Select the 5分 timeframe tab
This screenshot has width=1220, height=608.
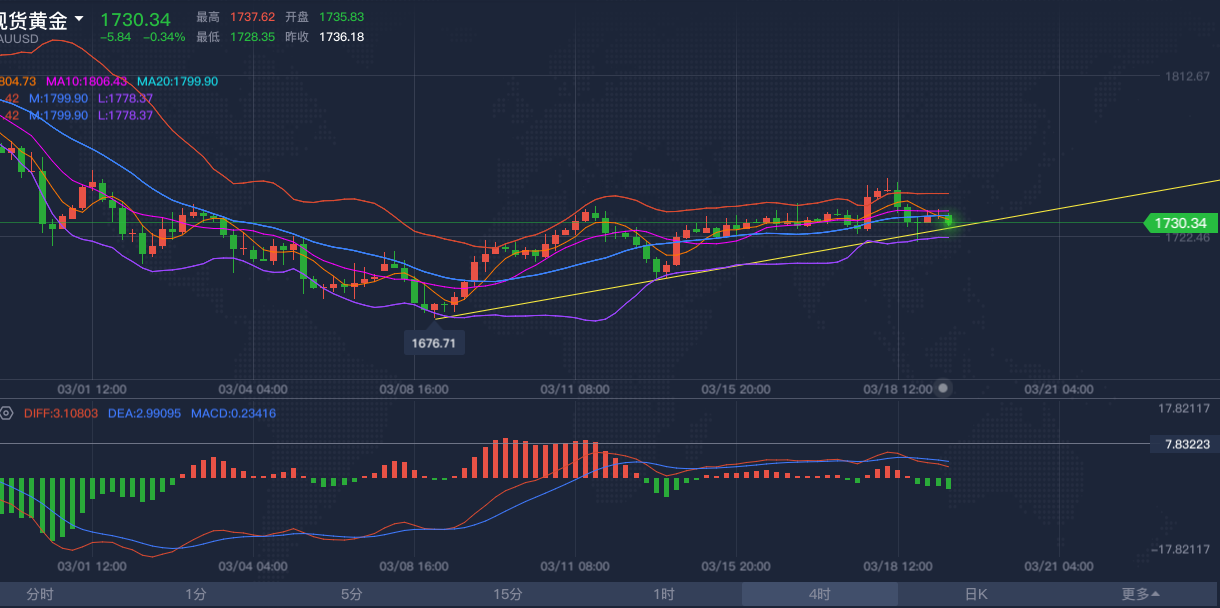tap(352, 594)
